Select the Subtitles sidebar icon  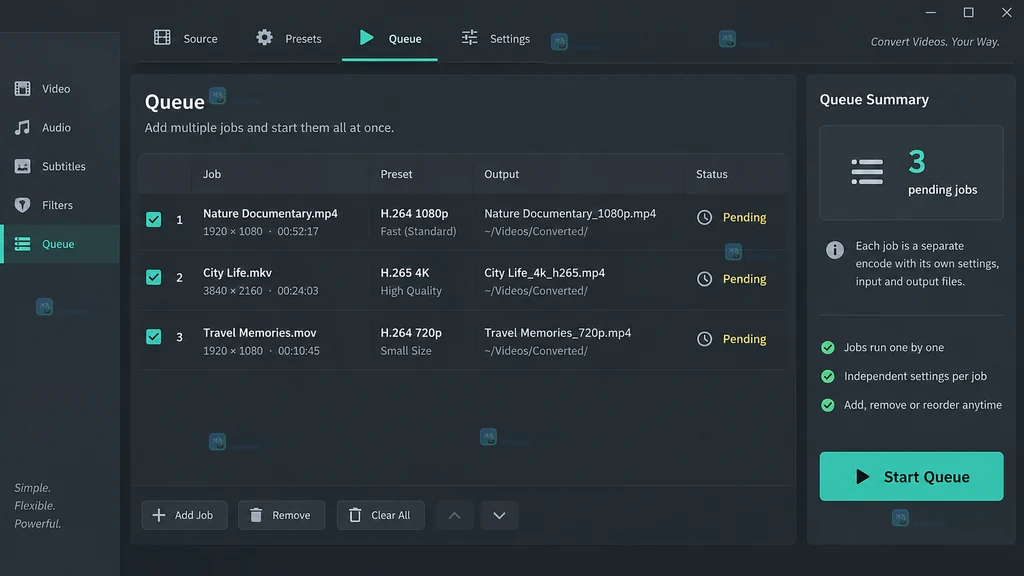22,166
